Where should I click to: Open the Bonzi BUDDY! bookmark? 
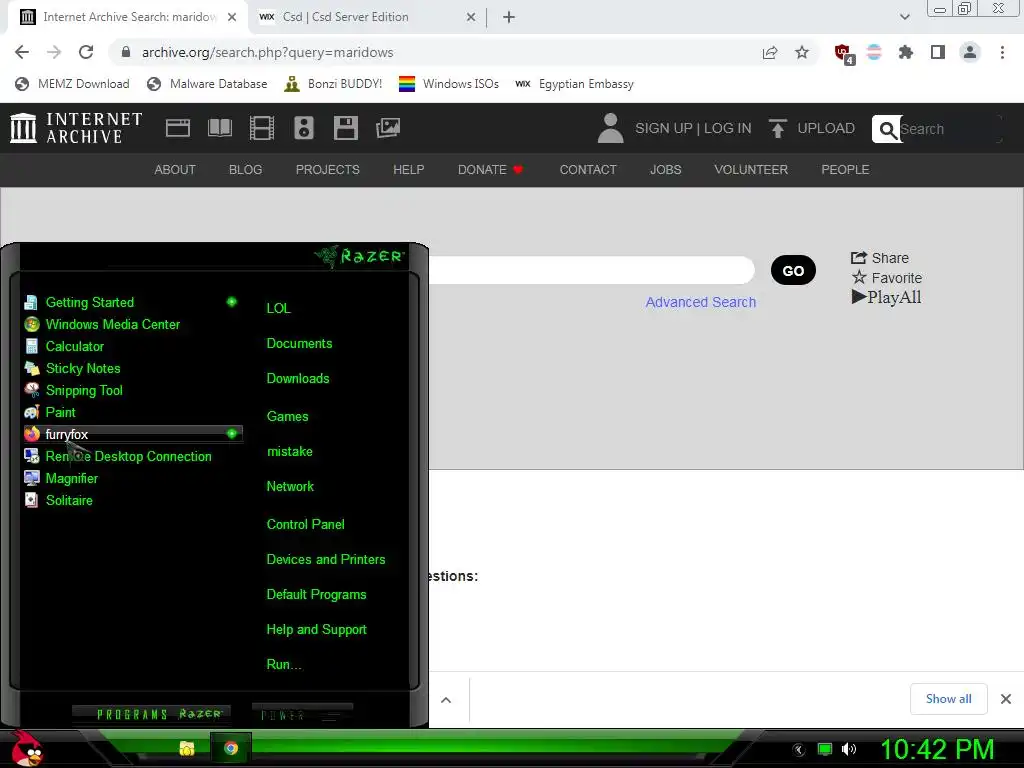(x=333, y=84)
